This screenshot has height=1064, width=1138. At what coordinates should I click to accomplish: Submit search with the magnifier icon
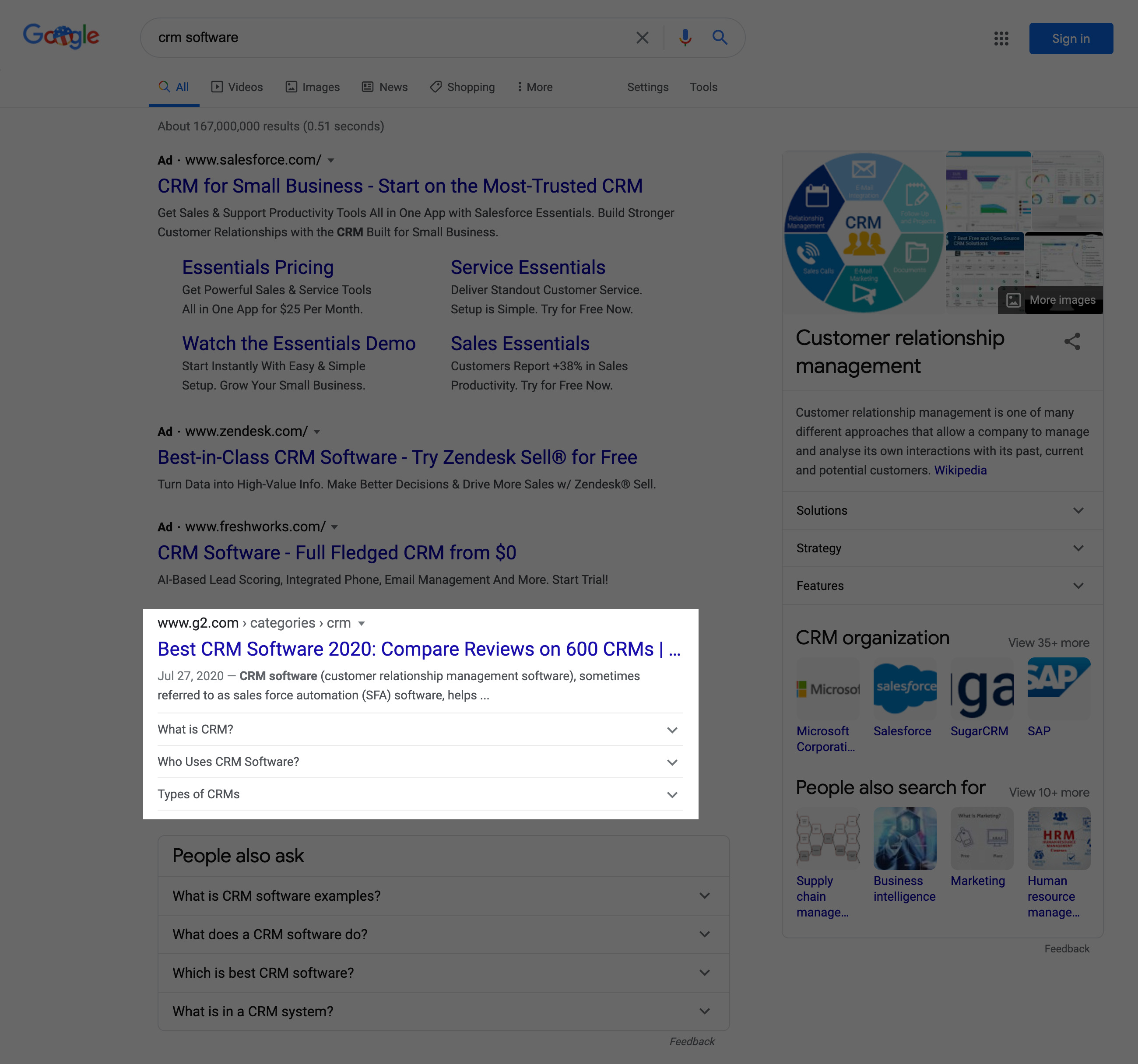click(x=720, y=38)
